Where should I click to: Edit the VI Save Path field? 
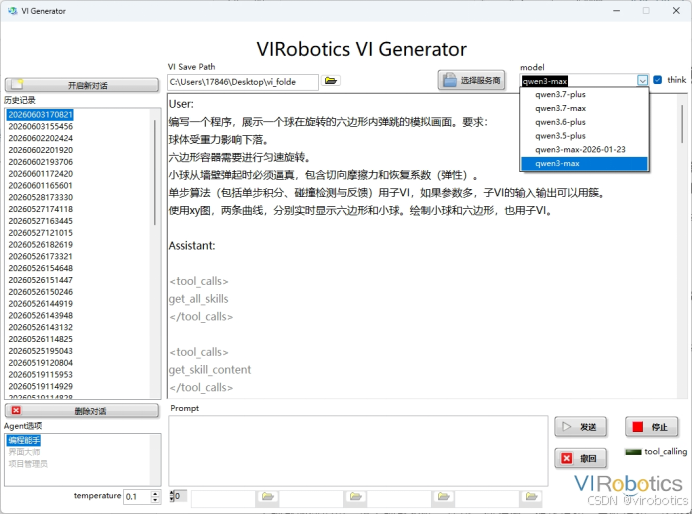[x=243, y=82]
